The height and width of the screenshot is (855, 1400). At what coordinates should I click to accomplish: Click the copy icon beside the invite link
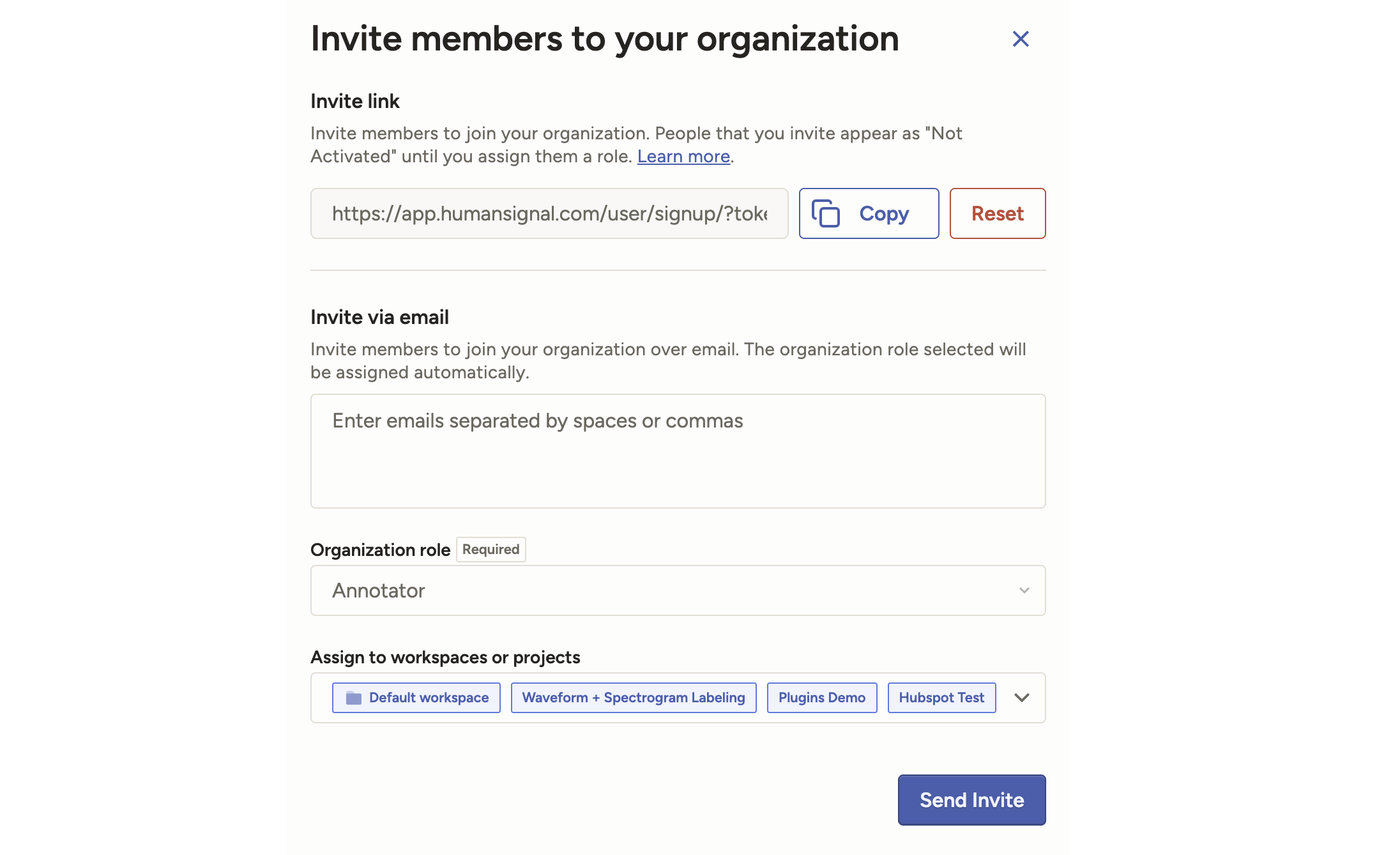click(x=825, y=213)
